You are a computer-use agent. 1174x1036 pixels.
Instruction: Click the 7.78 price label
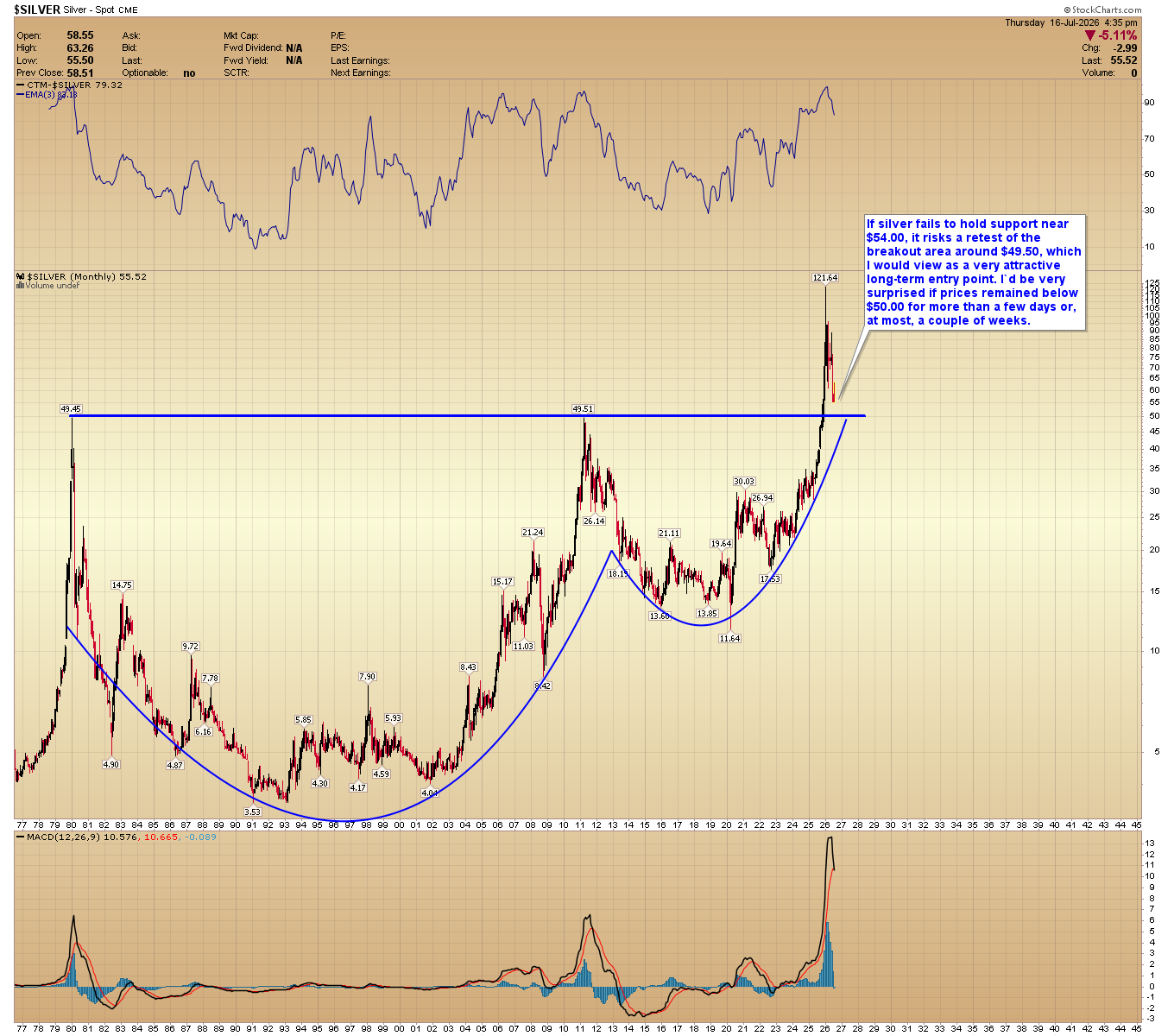point(211,679)
